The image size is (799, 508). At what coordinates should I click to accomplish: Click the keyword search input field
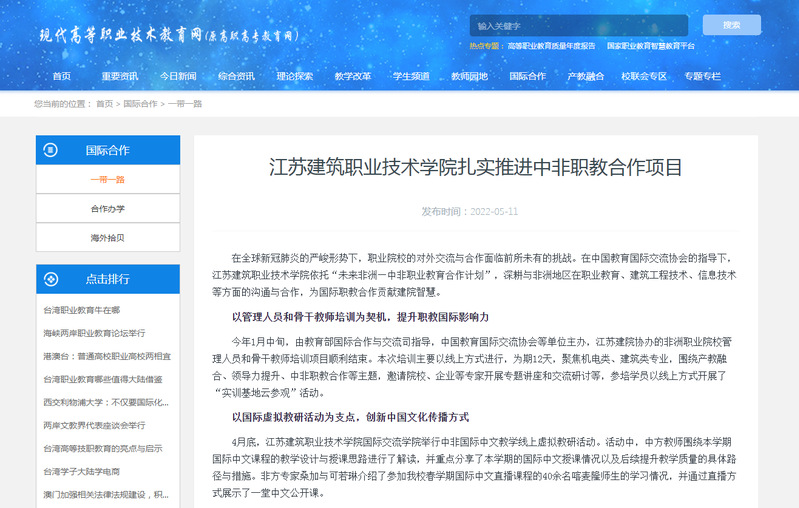(x=578, y=25)
